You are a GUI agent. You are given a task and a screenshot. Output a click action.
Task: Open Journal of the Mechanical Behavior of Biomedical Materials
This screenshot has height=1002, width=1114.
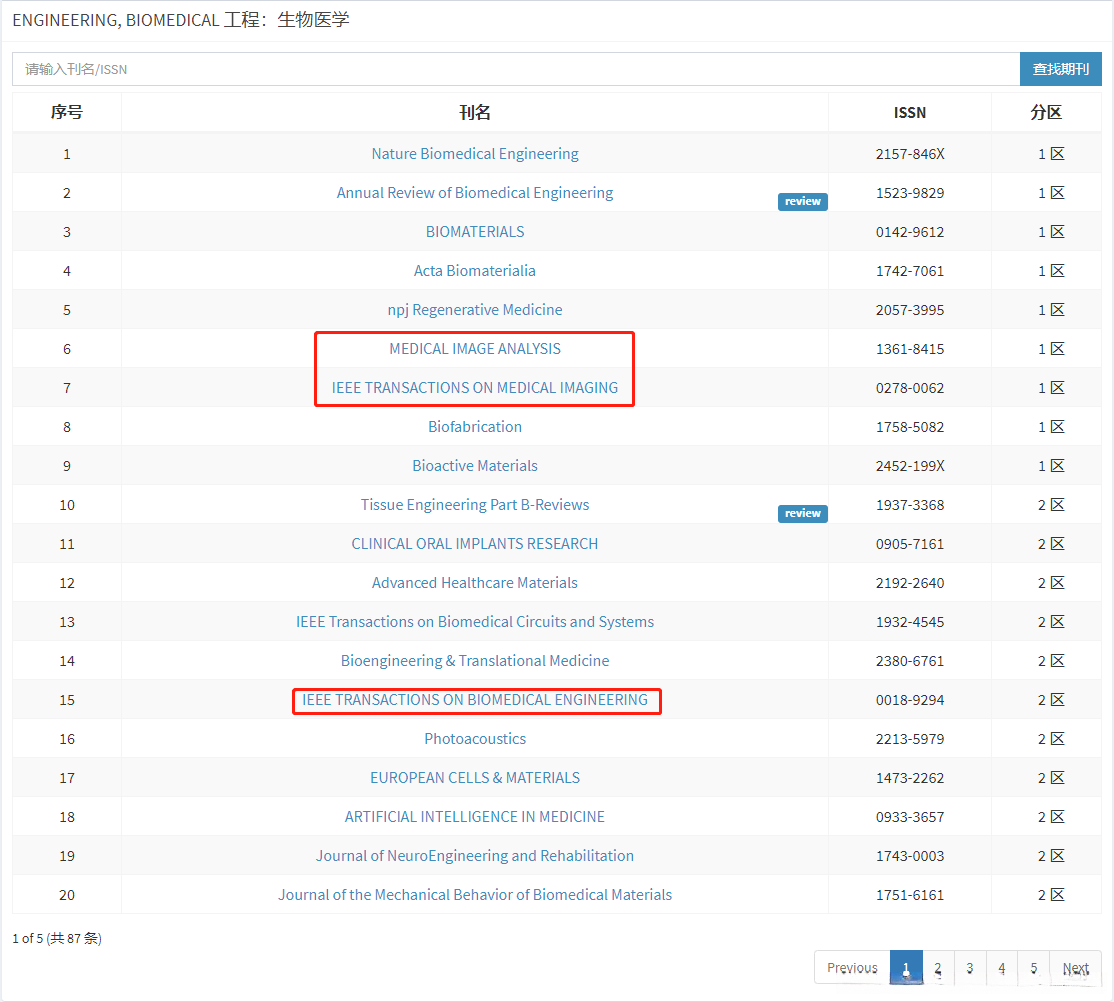click(475, 895)
